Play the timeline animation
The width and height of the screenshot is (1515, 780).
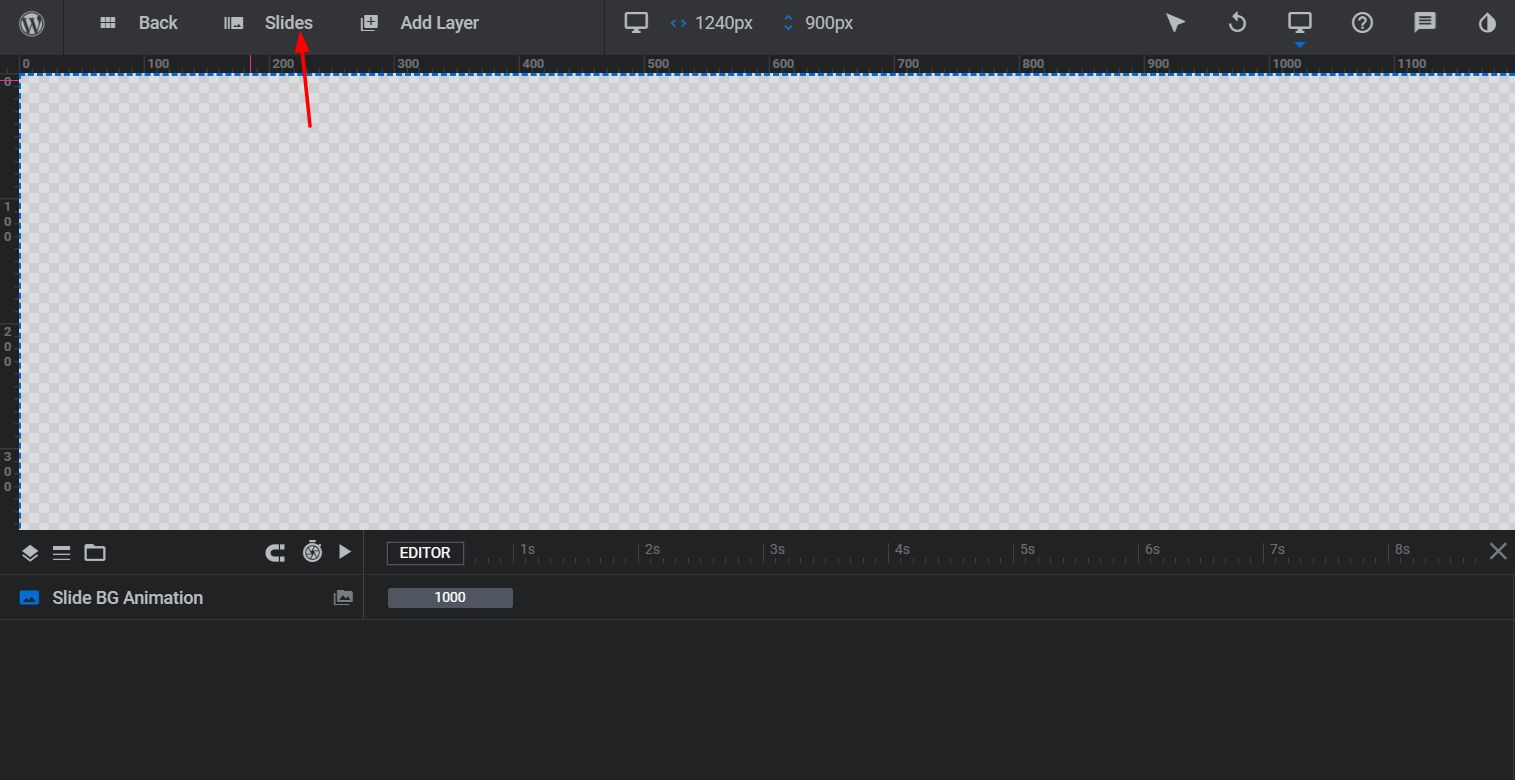[x=345, y=552]
